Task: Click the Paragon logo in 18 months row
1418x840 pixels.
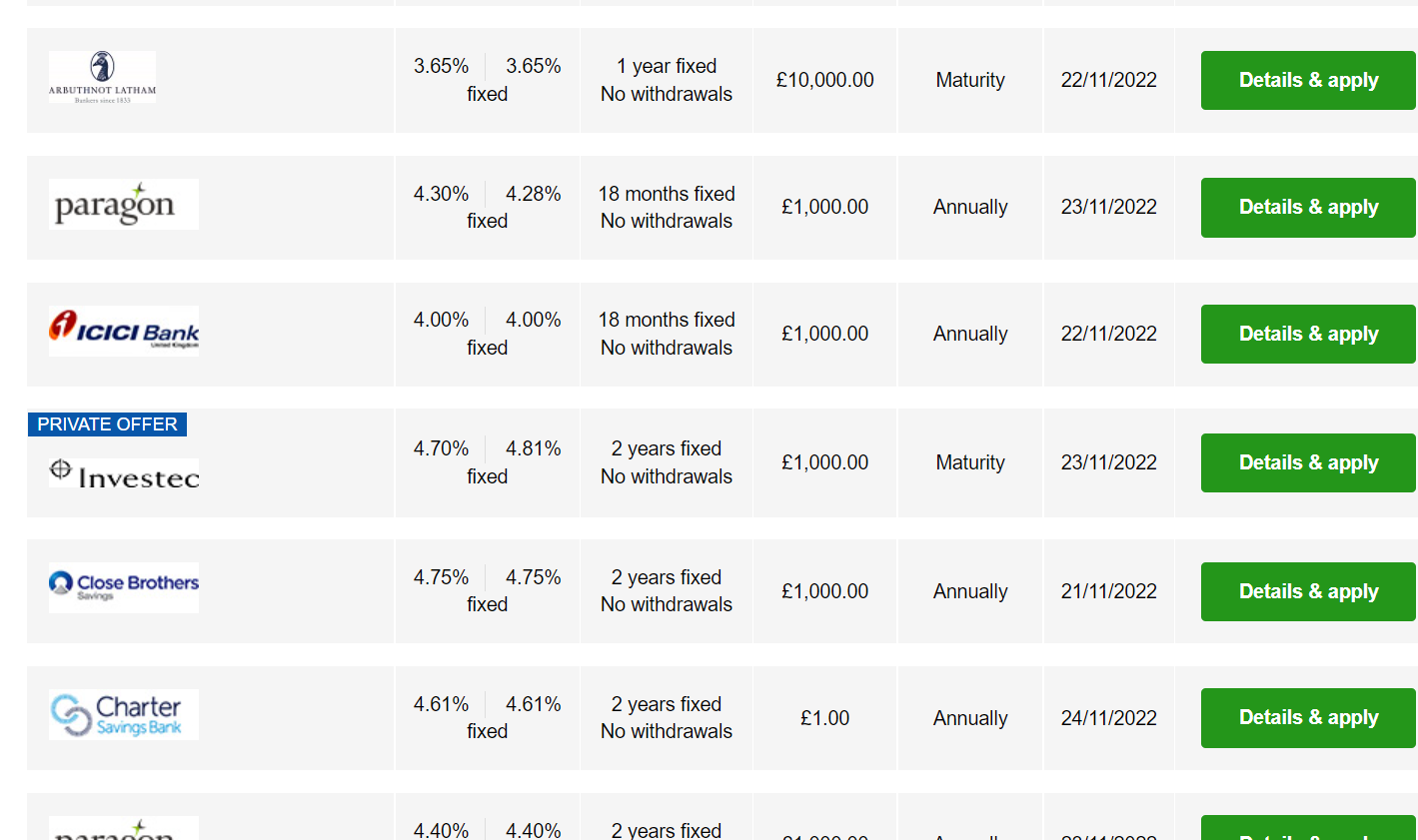Action: (124, 204)
